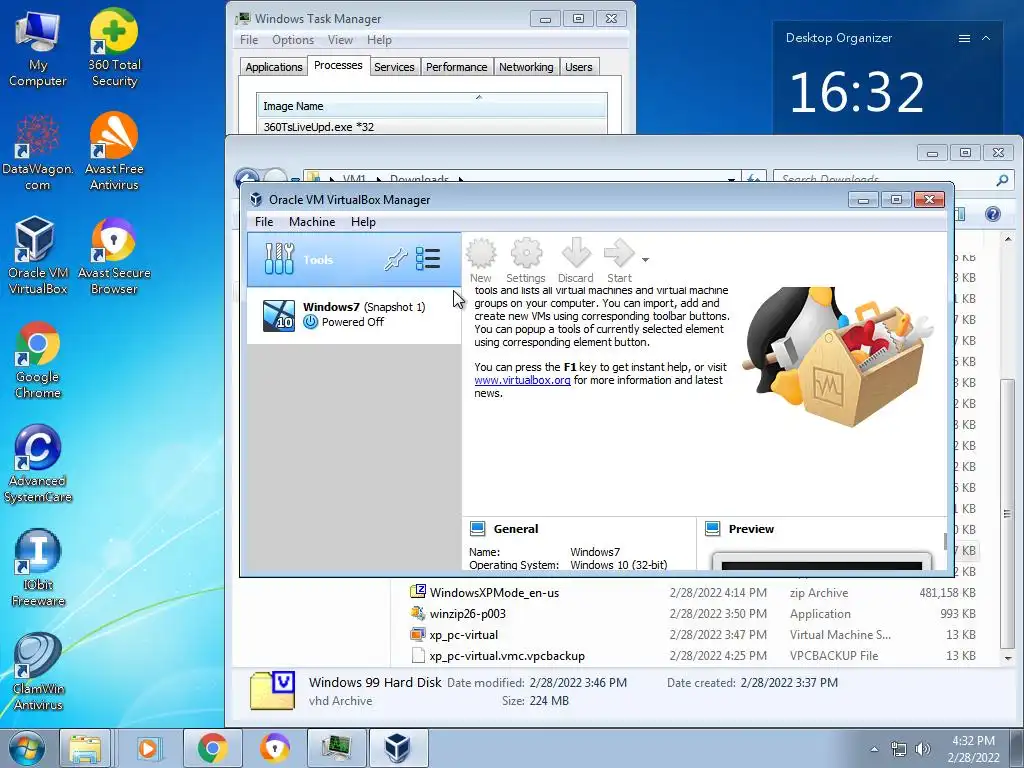Click the Discard toolbar button
Viewport: 1024px width, 768px height.
(575, 261)
